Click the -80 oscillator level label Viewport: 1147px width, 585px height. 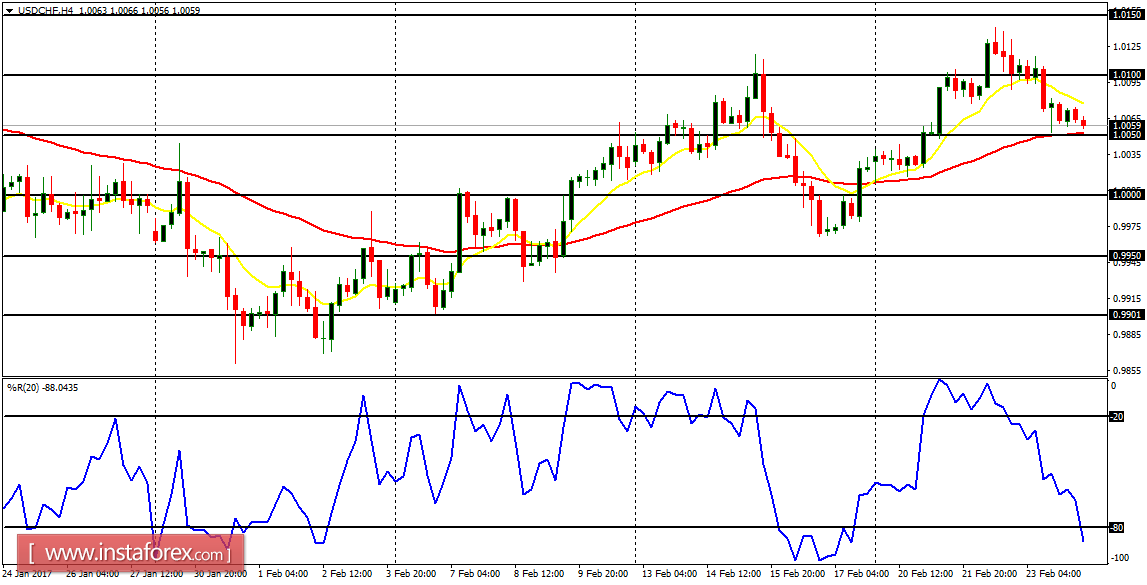tap(1116, 527)
